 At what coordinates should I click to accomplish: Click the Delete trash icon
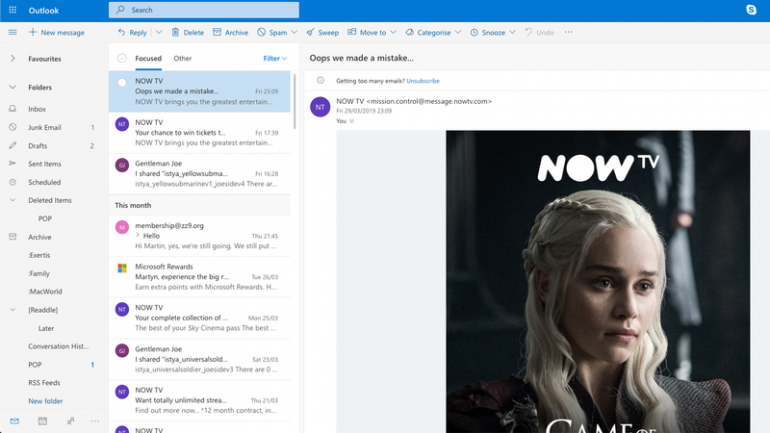click(175, 32)
